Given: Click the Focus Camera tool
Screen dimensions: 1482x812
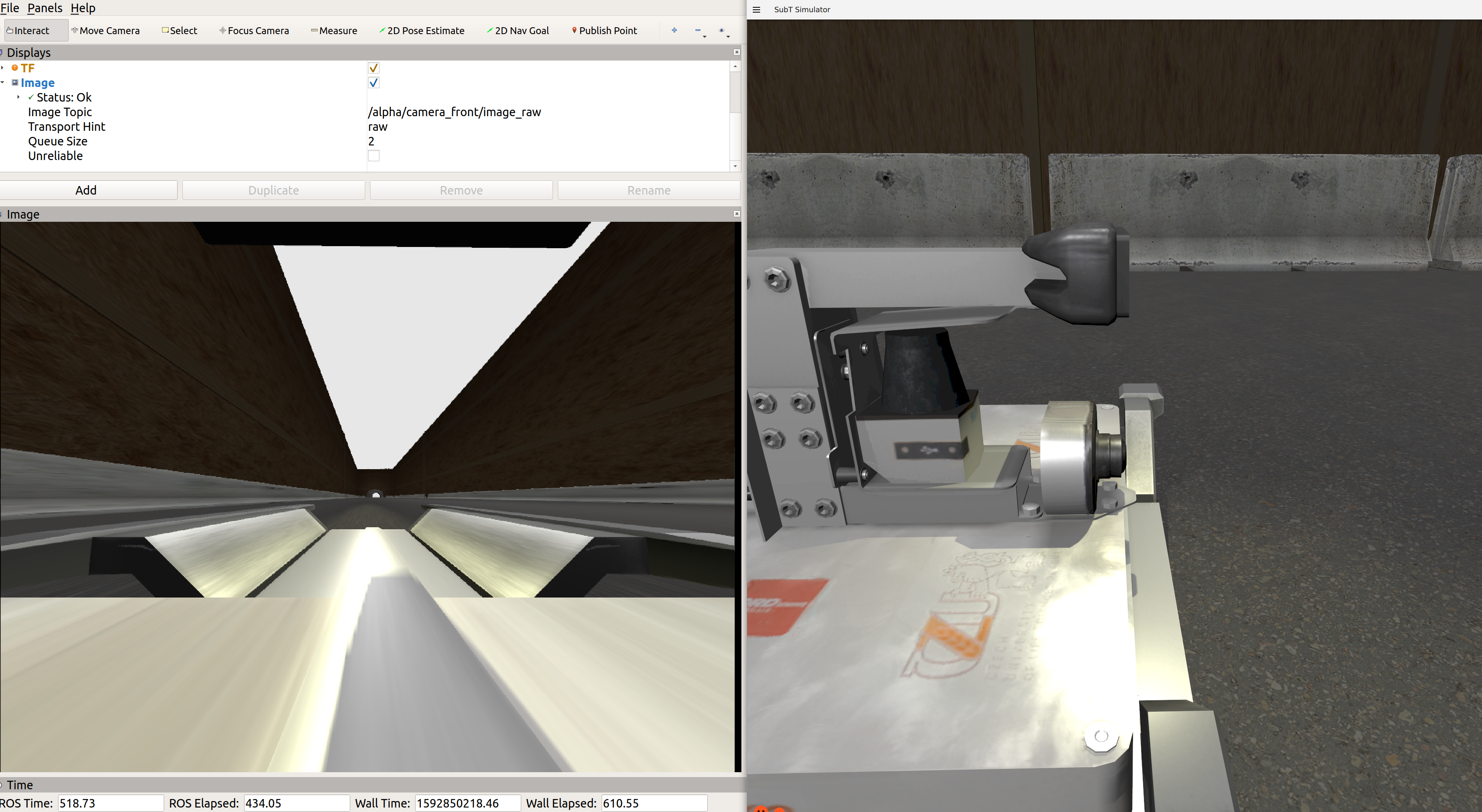Looking at the screenshot, I should [254, 30].
